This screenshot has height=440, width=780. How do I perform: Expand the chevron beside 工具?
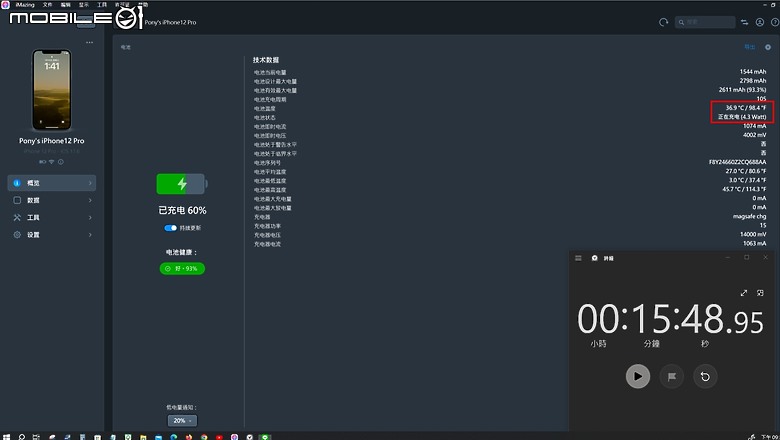click(x=90, y=217)
